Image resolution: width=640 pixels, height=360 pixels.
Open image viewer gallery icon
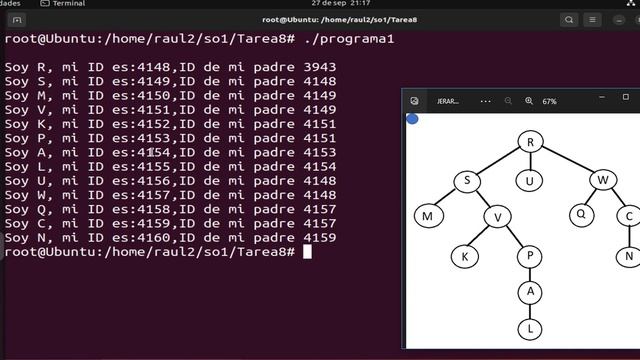pyautogui.click(x=414, y=101)
